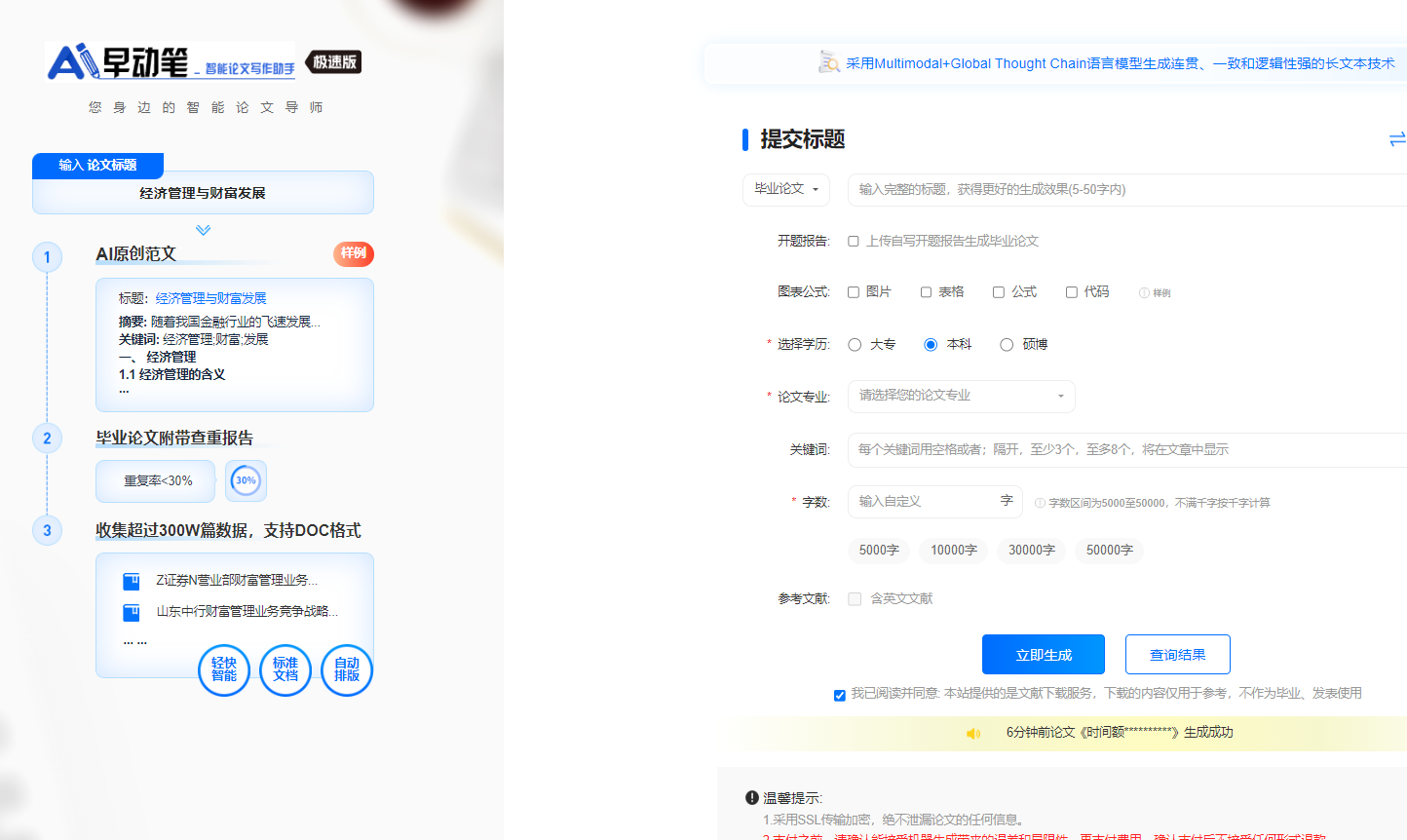Click the 样例 info icon after 代码
The image size is (1407, 840).
(1155, 292)
